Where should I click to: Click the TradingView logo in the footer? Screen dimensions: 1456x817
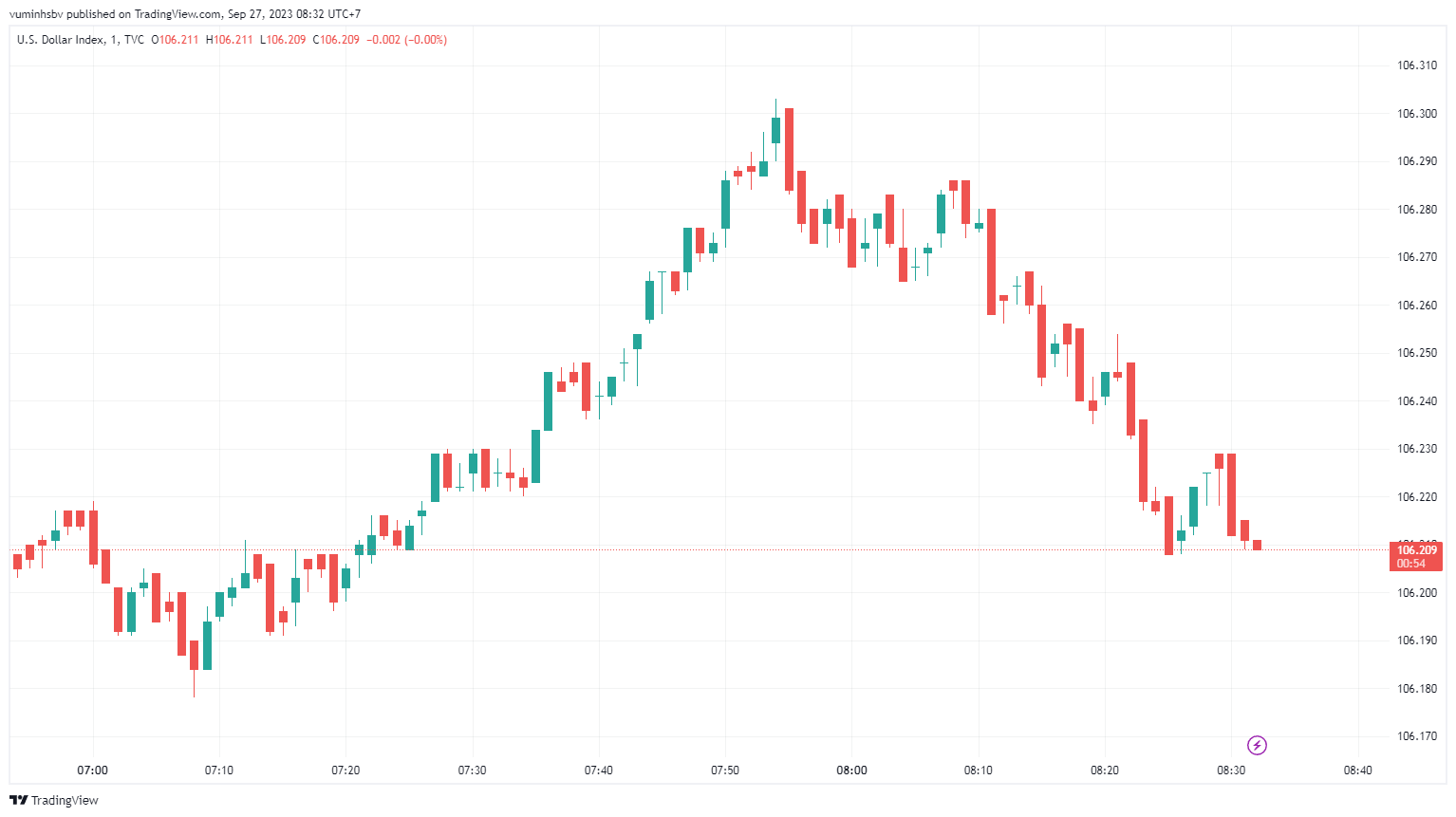[54, 800]
